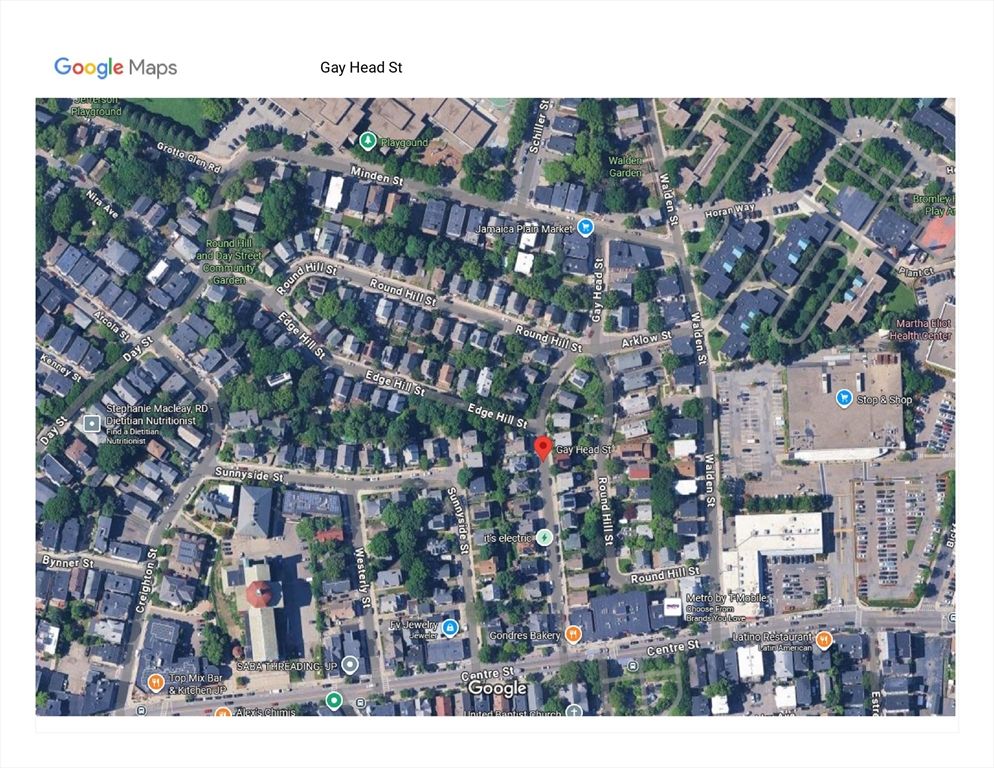This screenshot has height=768, width=994.
Task: Click the Alex's Chimis restaurant marker
Action: coord(223,712)
